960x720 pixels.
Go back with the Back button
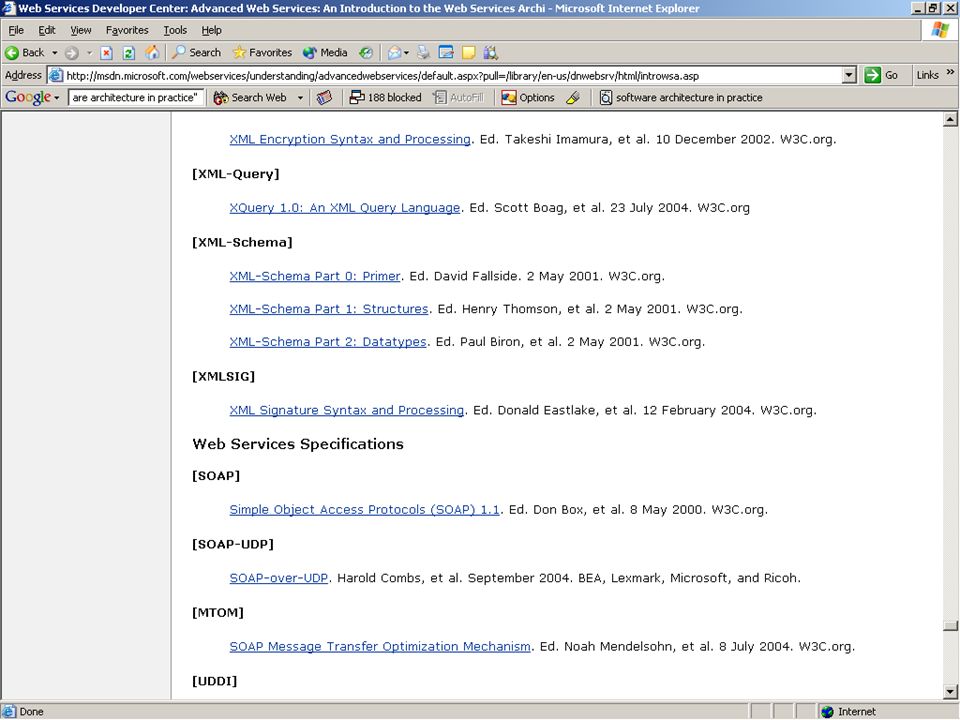pyautogui.click(x=24, y=53)
